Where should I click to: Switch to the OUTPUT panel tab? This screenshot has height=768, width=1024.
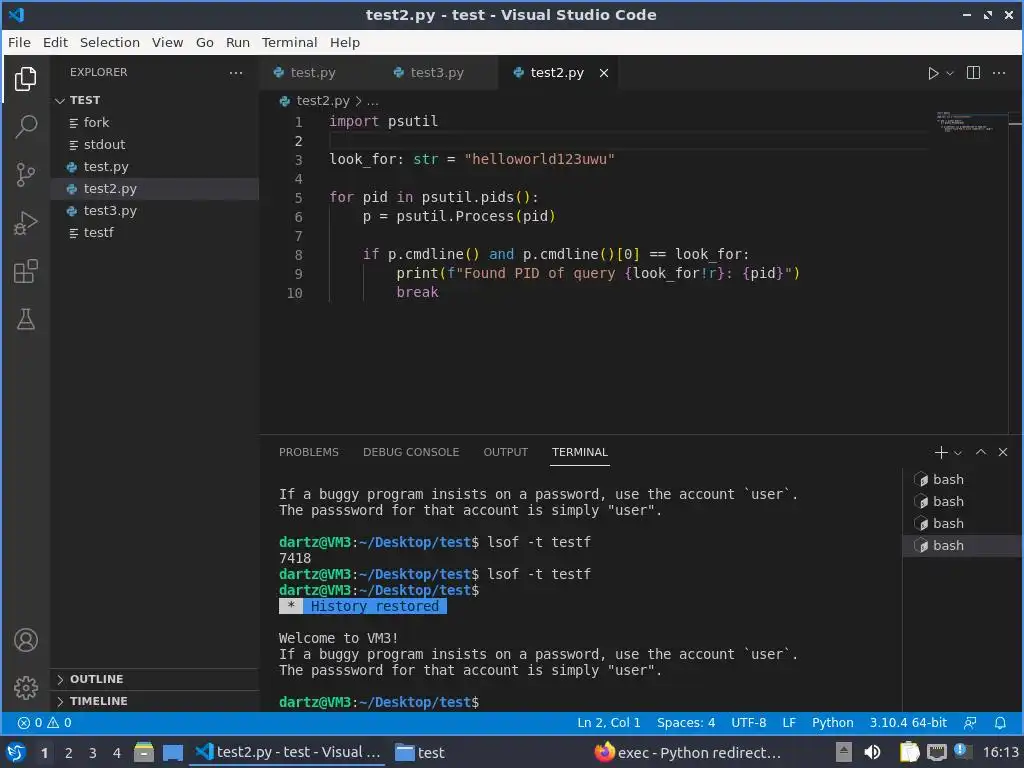pyautogui.click(x=505, y=452)
